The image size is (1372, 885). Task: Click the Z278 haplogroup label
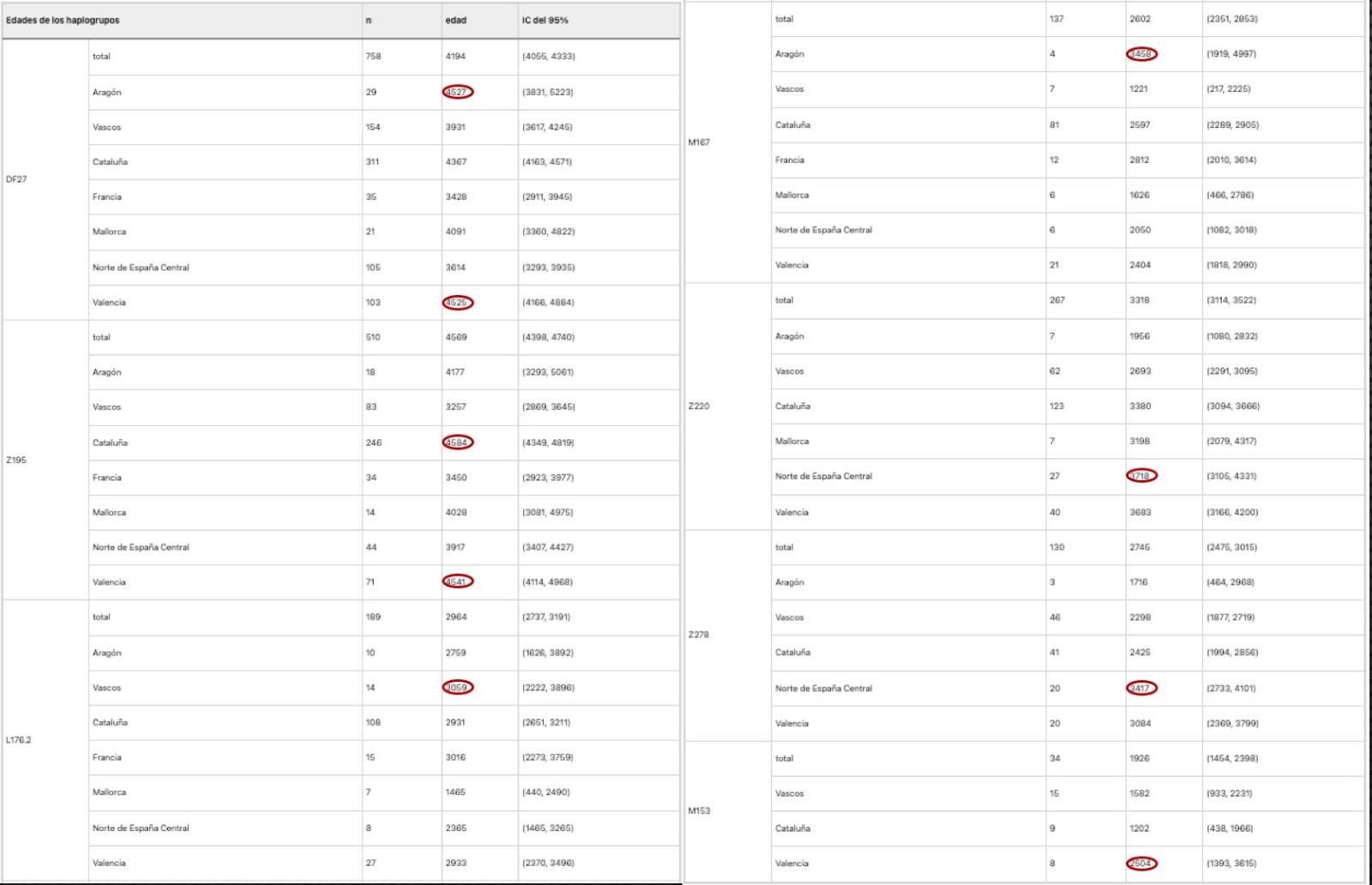pos(699,635)
